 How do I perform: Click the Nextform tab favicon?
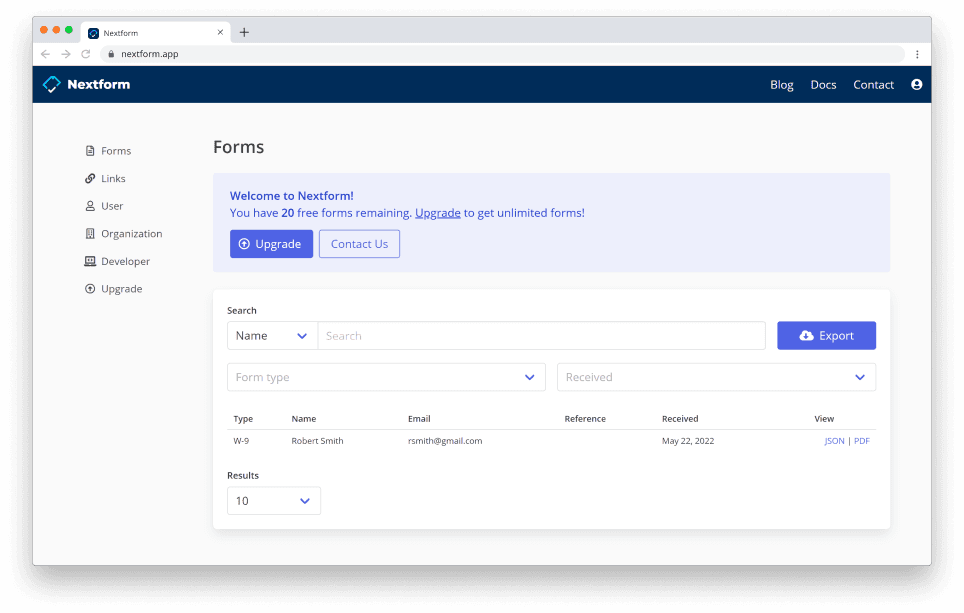tap(93, 33)
